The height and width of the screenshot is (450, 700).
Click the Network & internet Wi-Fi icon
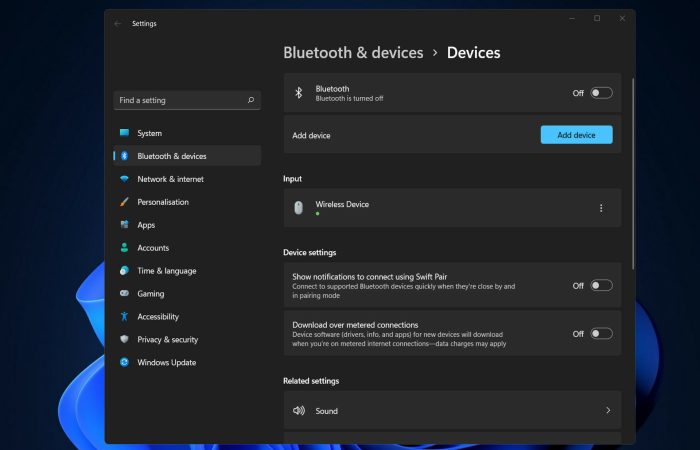point(125,179)
